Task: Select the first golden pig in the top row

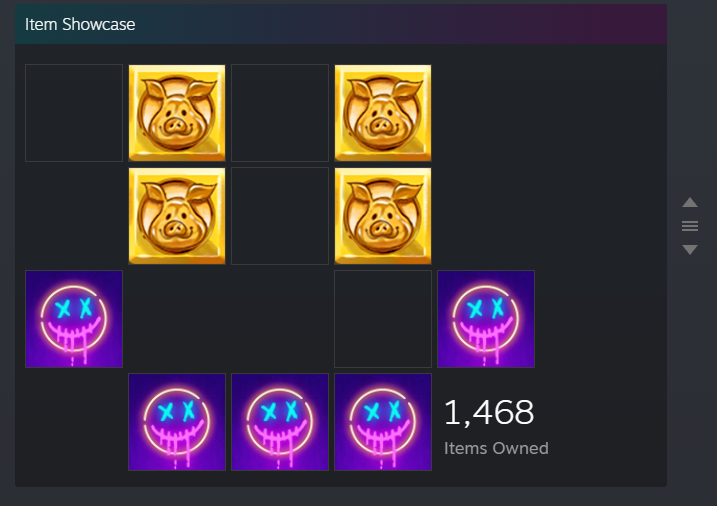Action: 177,113
